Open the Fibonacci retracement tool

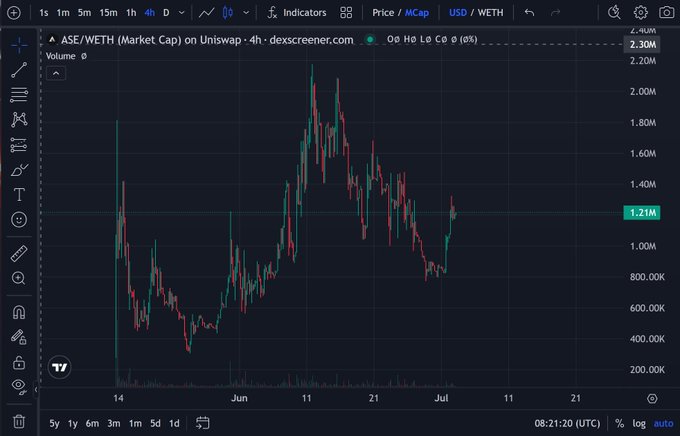(19, 95)
